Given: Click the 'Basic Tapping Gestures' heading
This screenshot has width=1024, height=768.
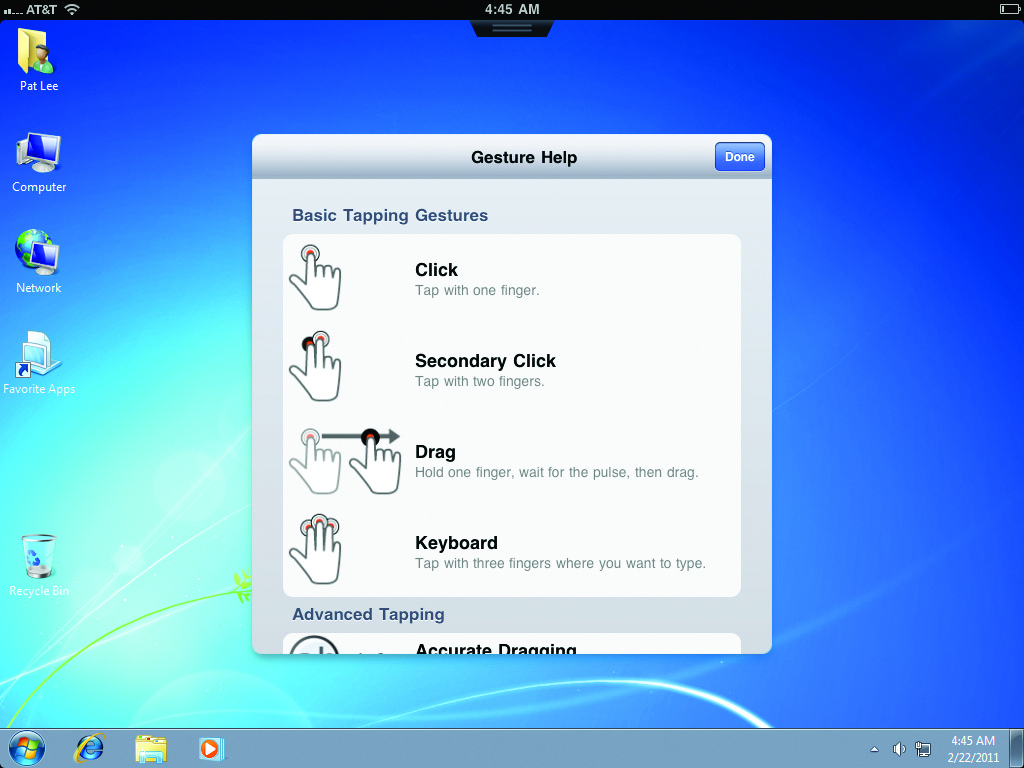Looking at the screenshot, I should (x=390, y=216).
